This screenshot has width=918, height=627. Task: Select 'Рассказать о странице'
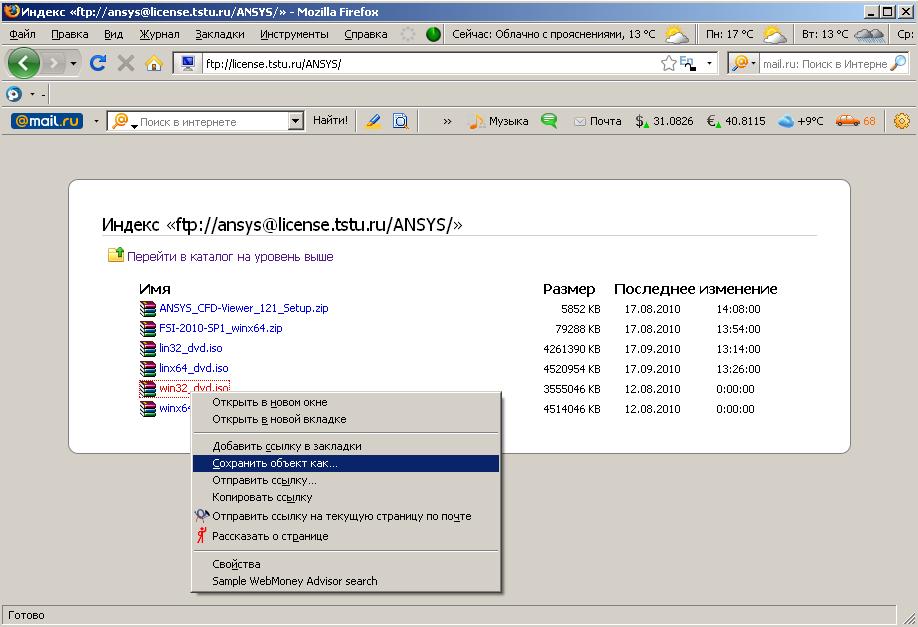pyautogui.click(x=346, y=536)
